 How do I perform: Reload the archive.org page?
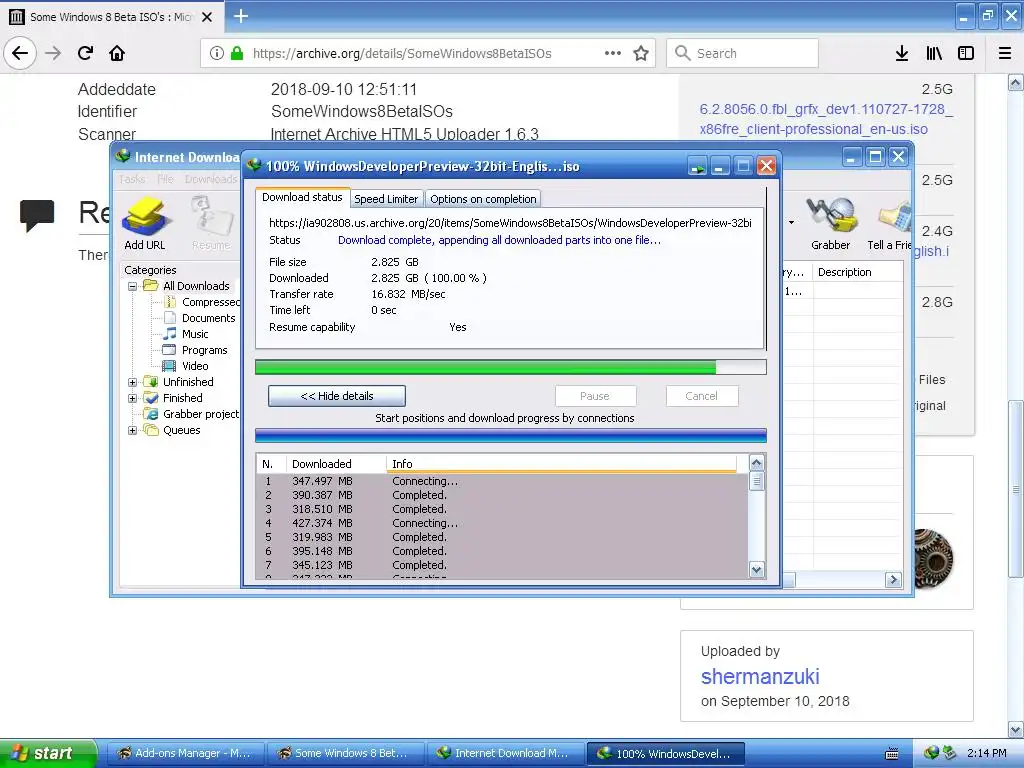click(85, 53)
